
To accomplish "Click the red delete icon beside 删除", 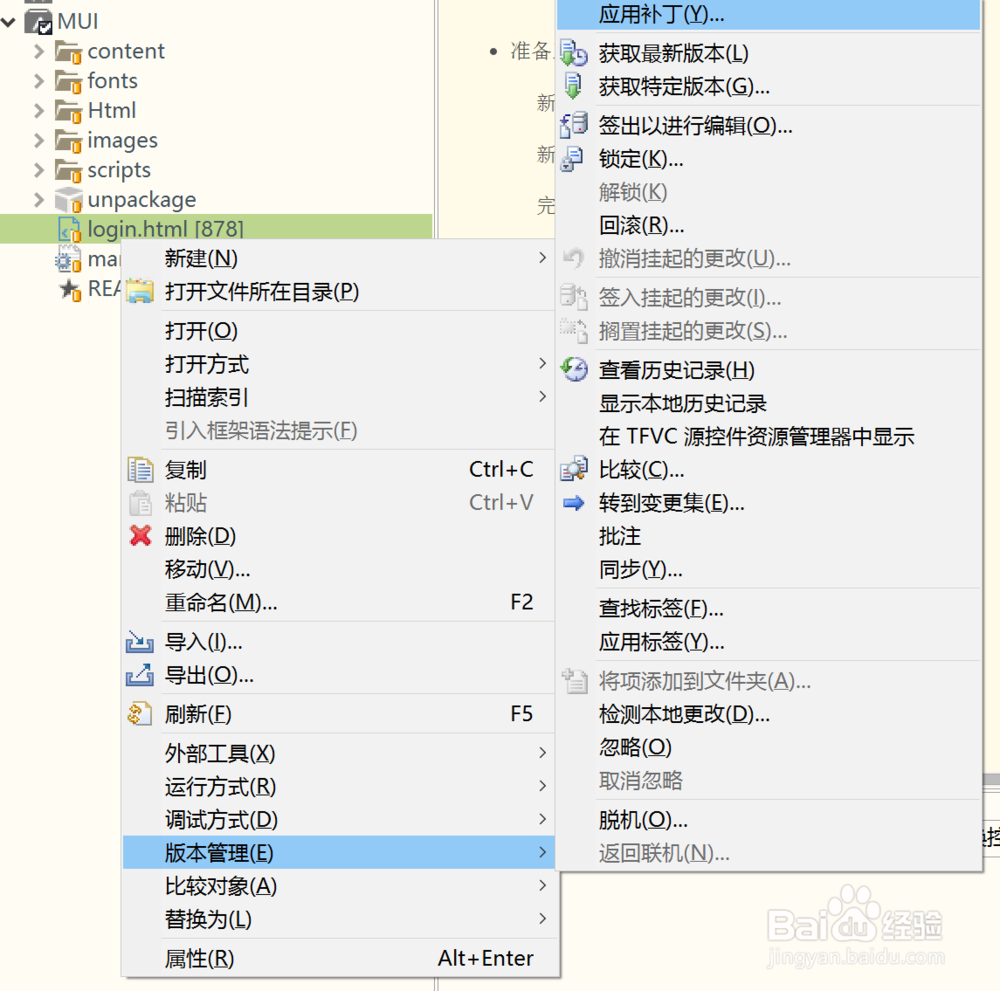I will click(140, 536).
